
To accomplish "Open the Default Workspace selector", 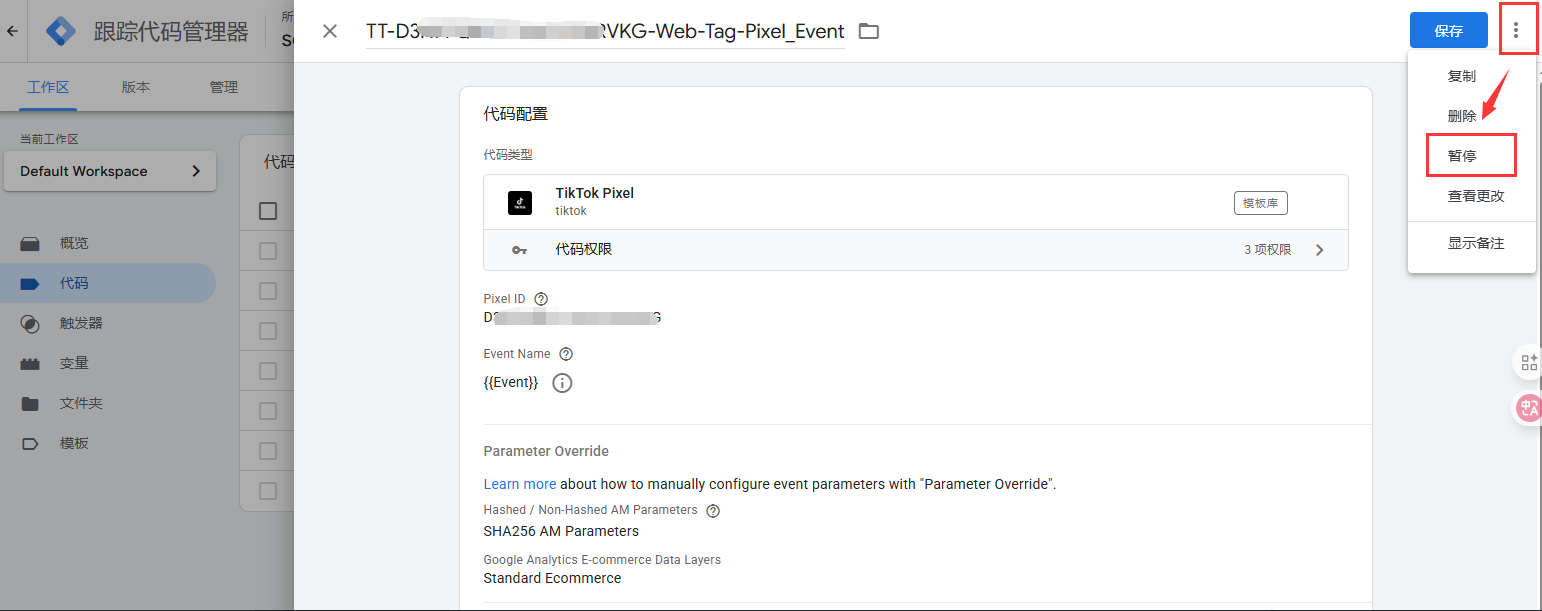I will [x=110, y=171].
